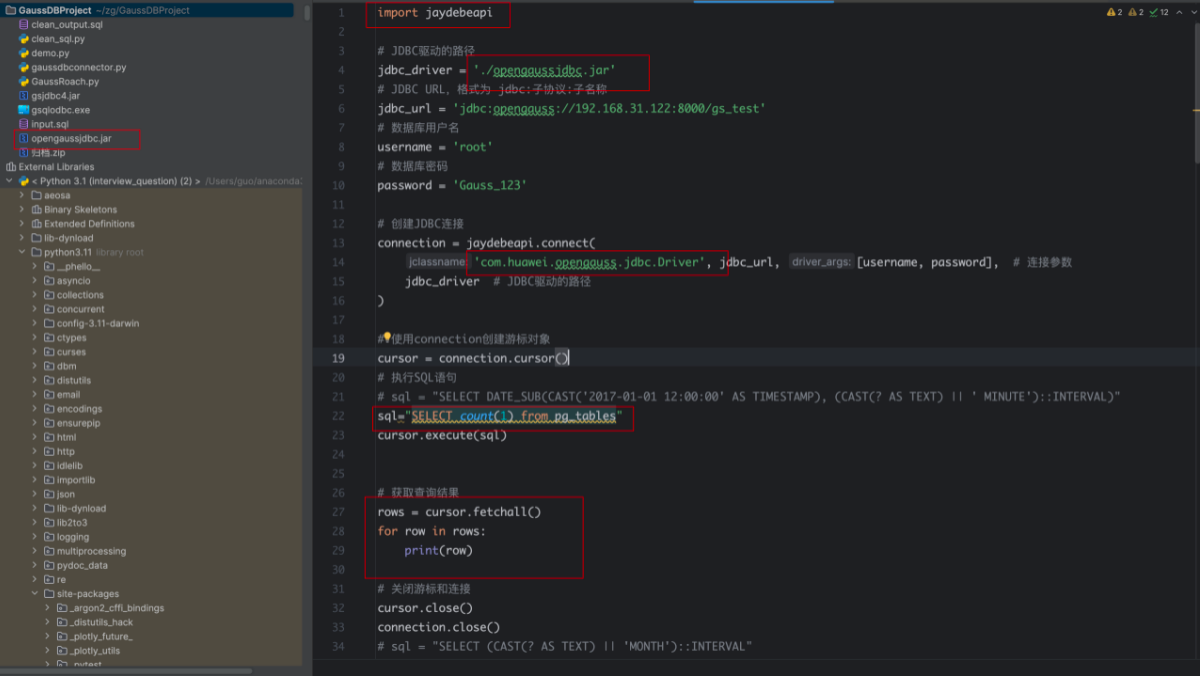Click the External Libraries library icon

click(x=11, y=167)
